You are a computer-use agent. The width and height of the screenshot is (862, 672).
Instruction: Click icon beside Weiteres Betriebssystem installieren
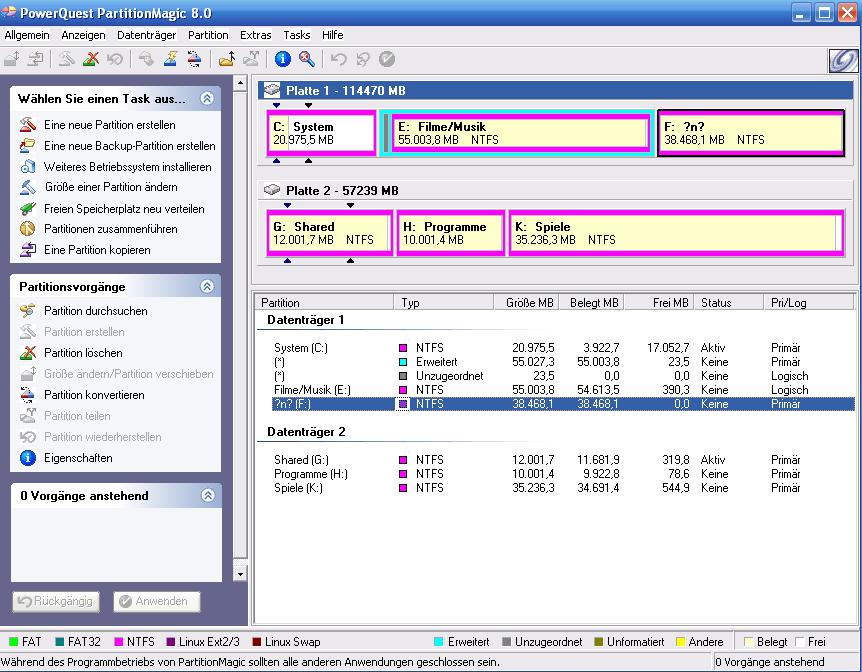(x=27, y=167)
